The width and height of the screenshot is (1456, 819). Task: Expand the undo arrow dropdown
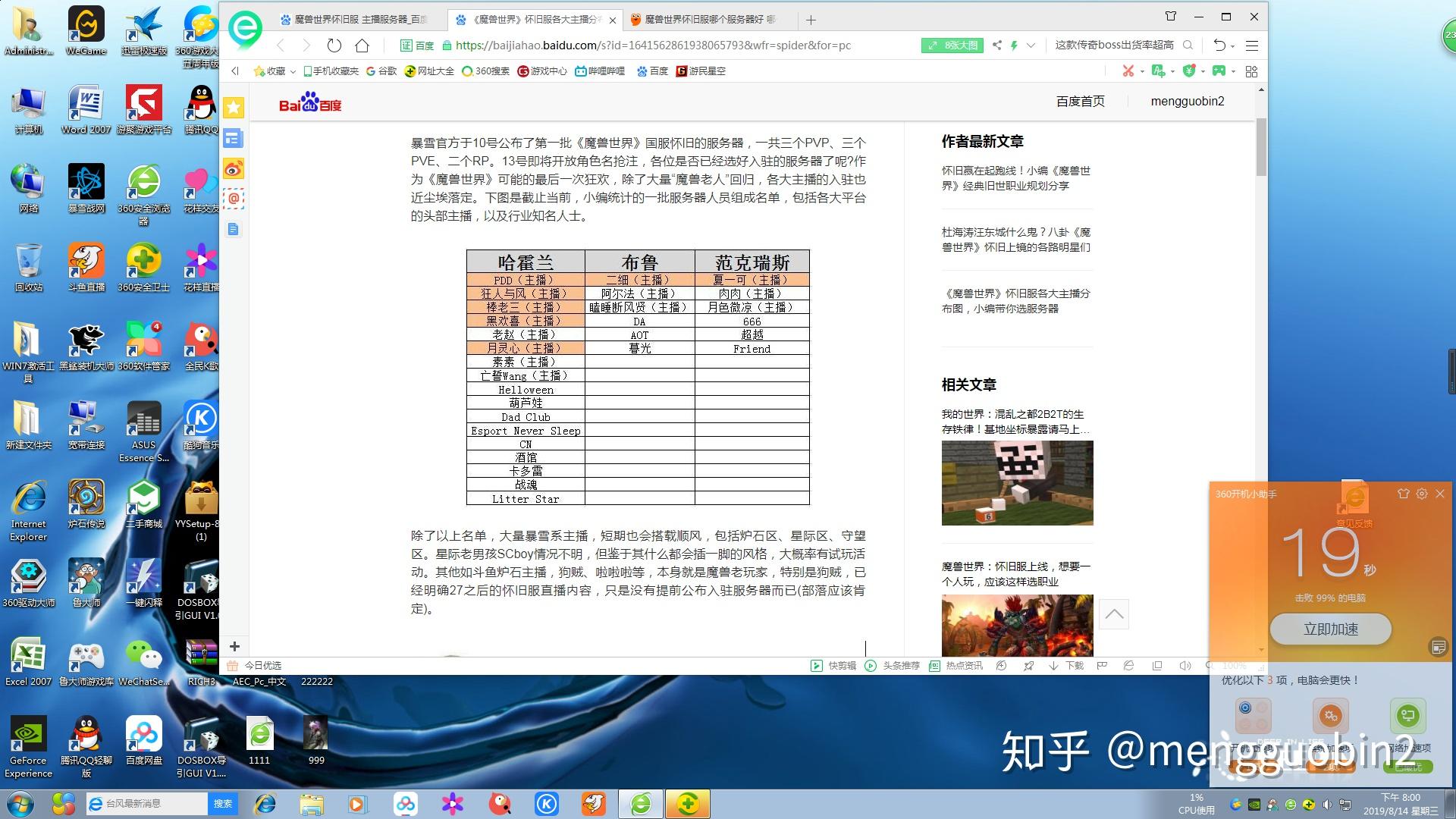point(1232,46)
